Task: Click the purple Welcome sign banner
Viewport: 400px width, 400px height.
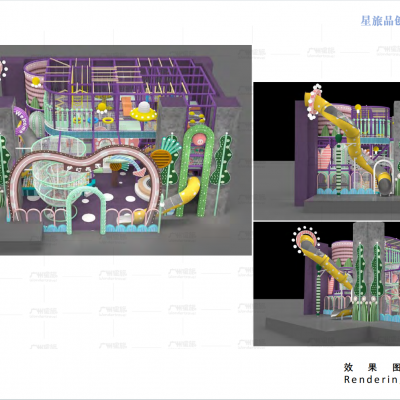Action: point(20,120)
